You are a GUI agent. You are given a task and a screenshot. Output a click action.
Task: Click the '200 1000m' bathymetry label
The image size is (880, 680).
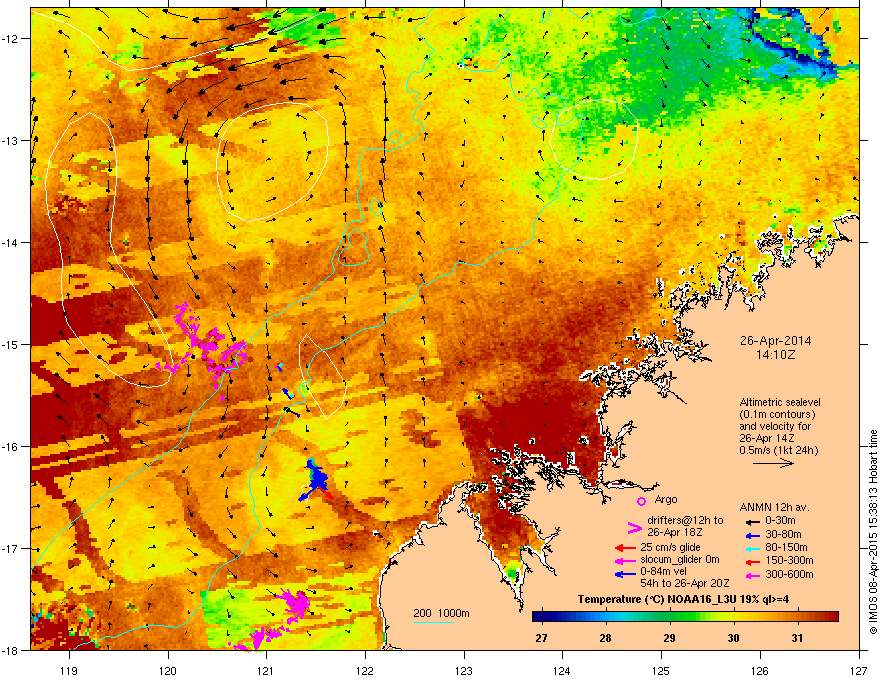click(x=441, y=613)
